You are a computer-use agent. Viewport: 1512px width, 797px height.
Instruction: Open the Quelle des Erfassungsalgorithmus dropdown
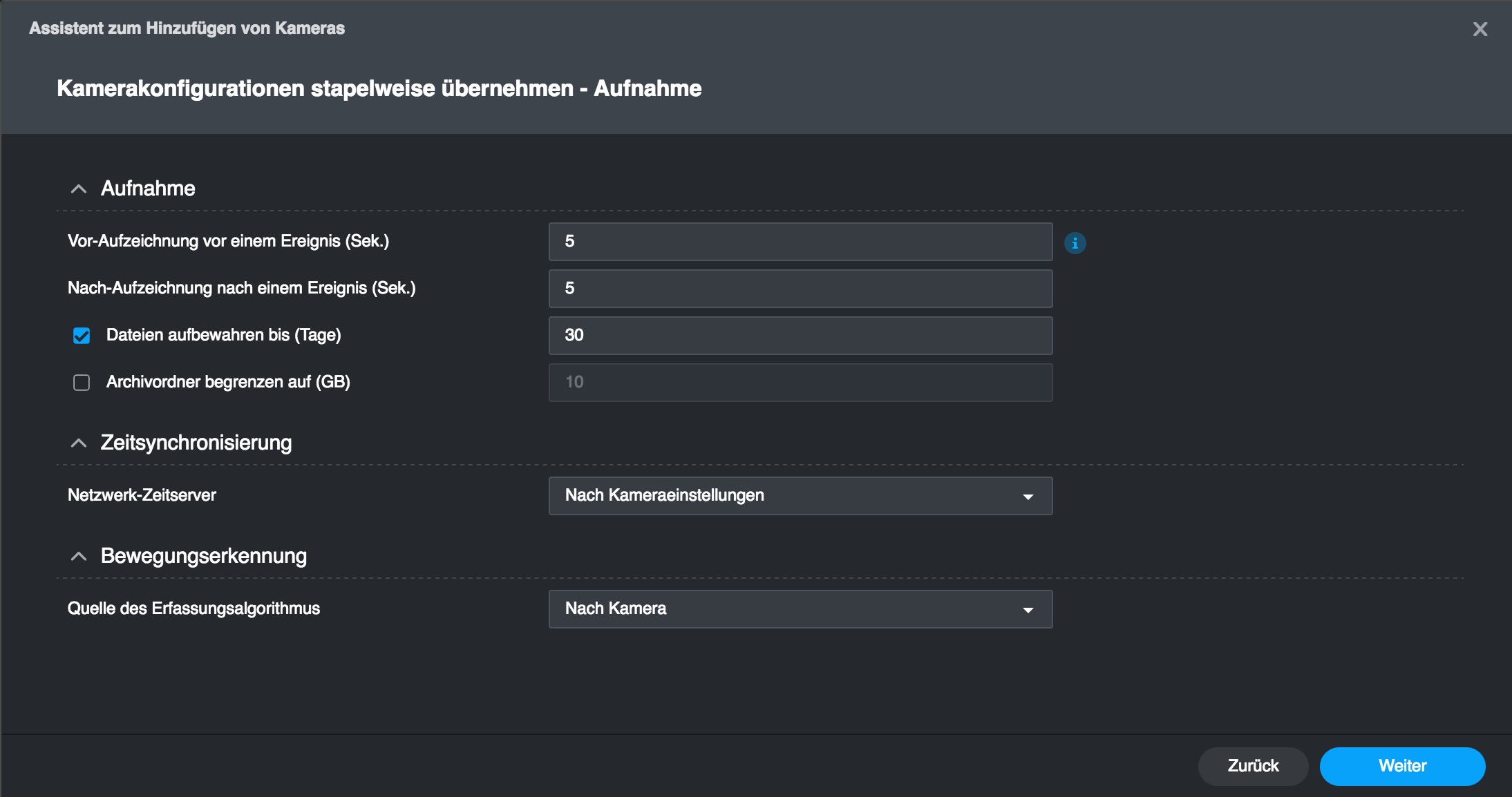[800, 609]
